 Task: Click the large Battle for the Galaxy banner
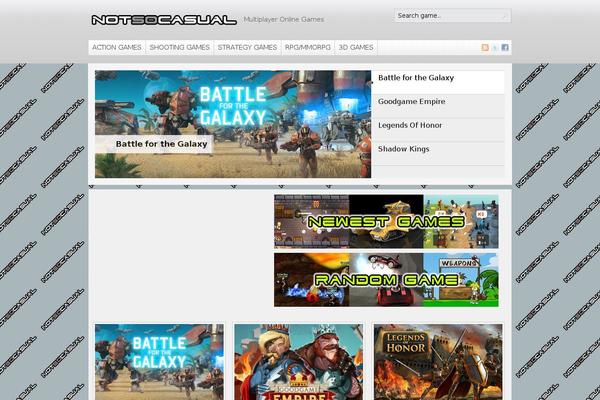(x=233, y=124)
